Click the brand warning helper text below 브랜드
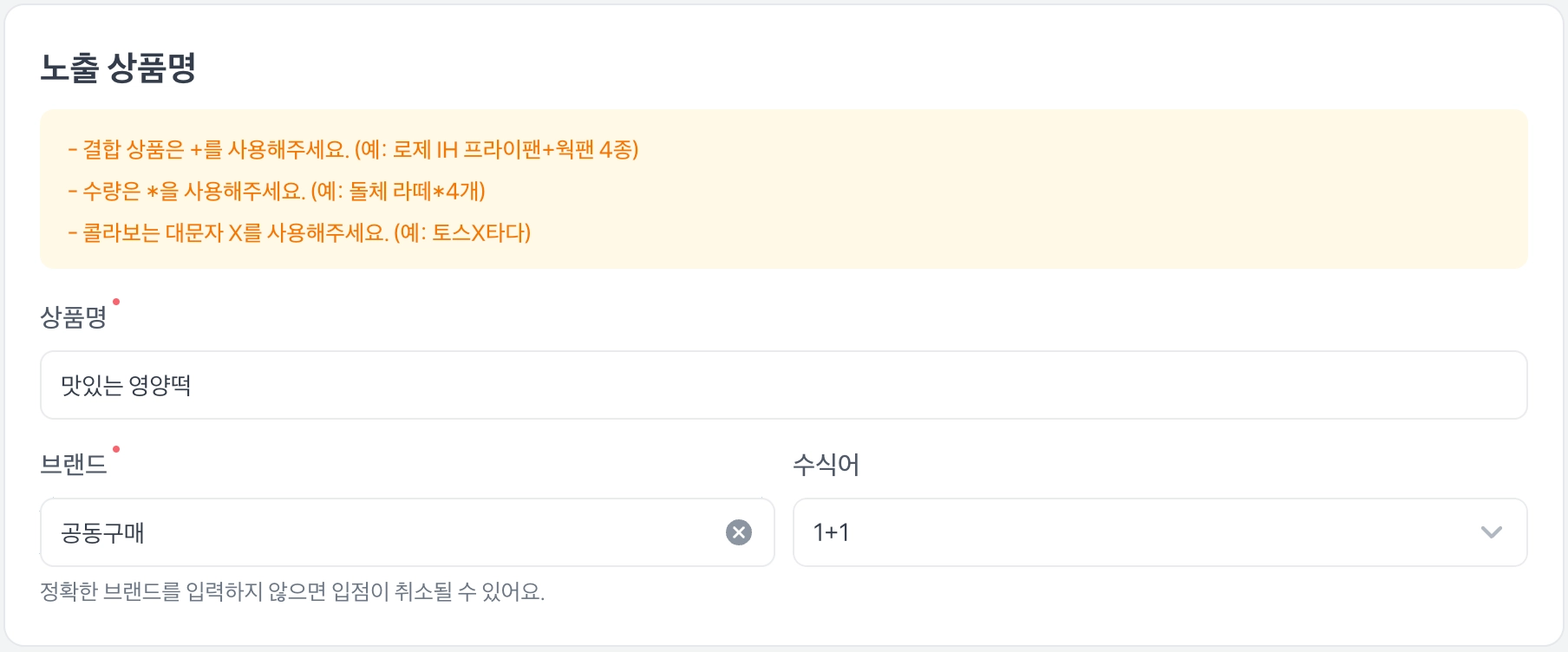This screenshot has width=1568, height=652. tap(292, 591)
